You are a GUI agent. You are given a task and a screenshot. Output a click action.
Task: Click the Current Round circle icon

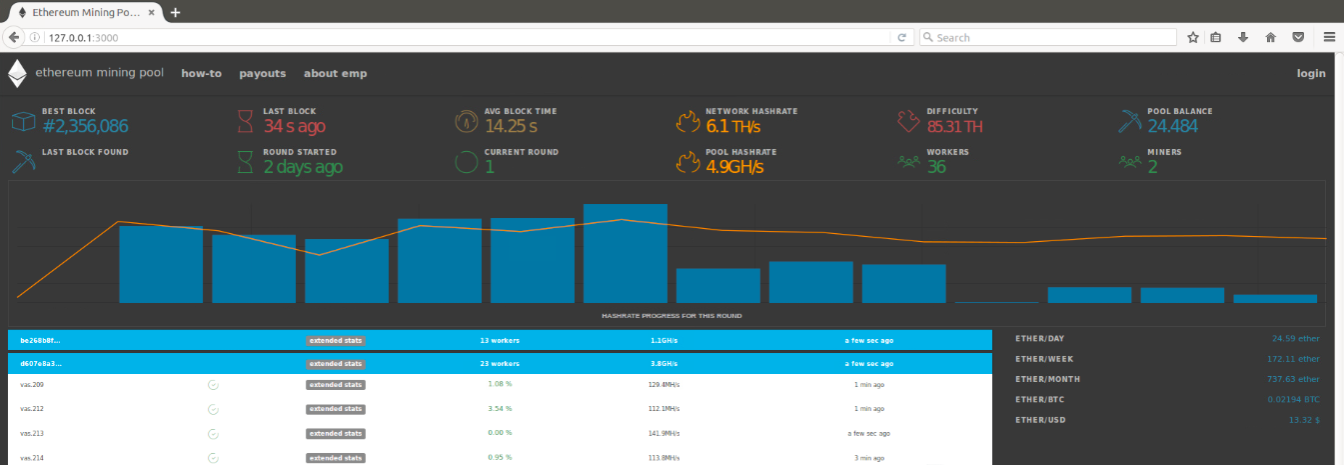tap(466, 162)
